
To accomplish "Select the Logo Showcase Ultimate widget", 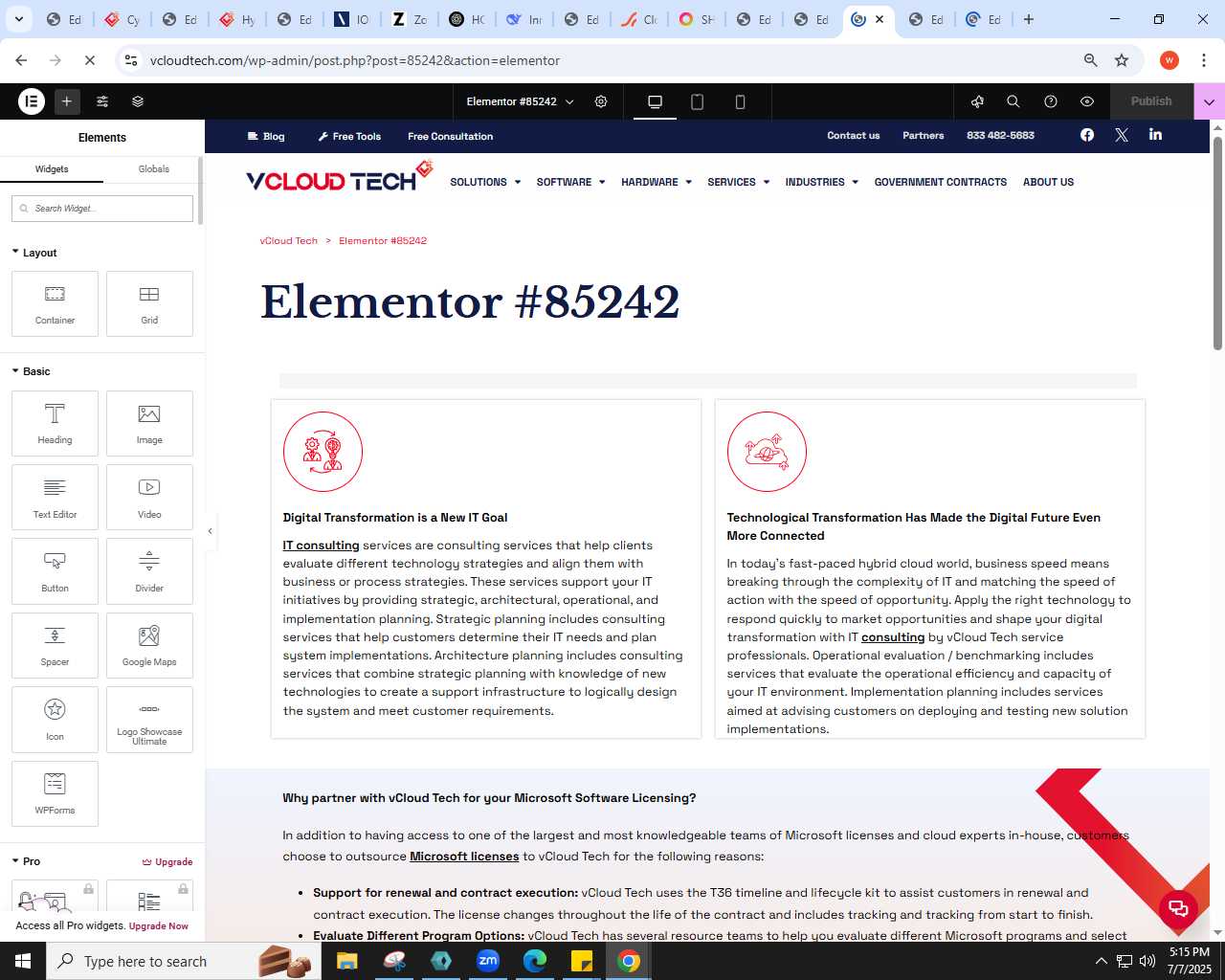I will coord(149,720).
